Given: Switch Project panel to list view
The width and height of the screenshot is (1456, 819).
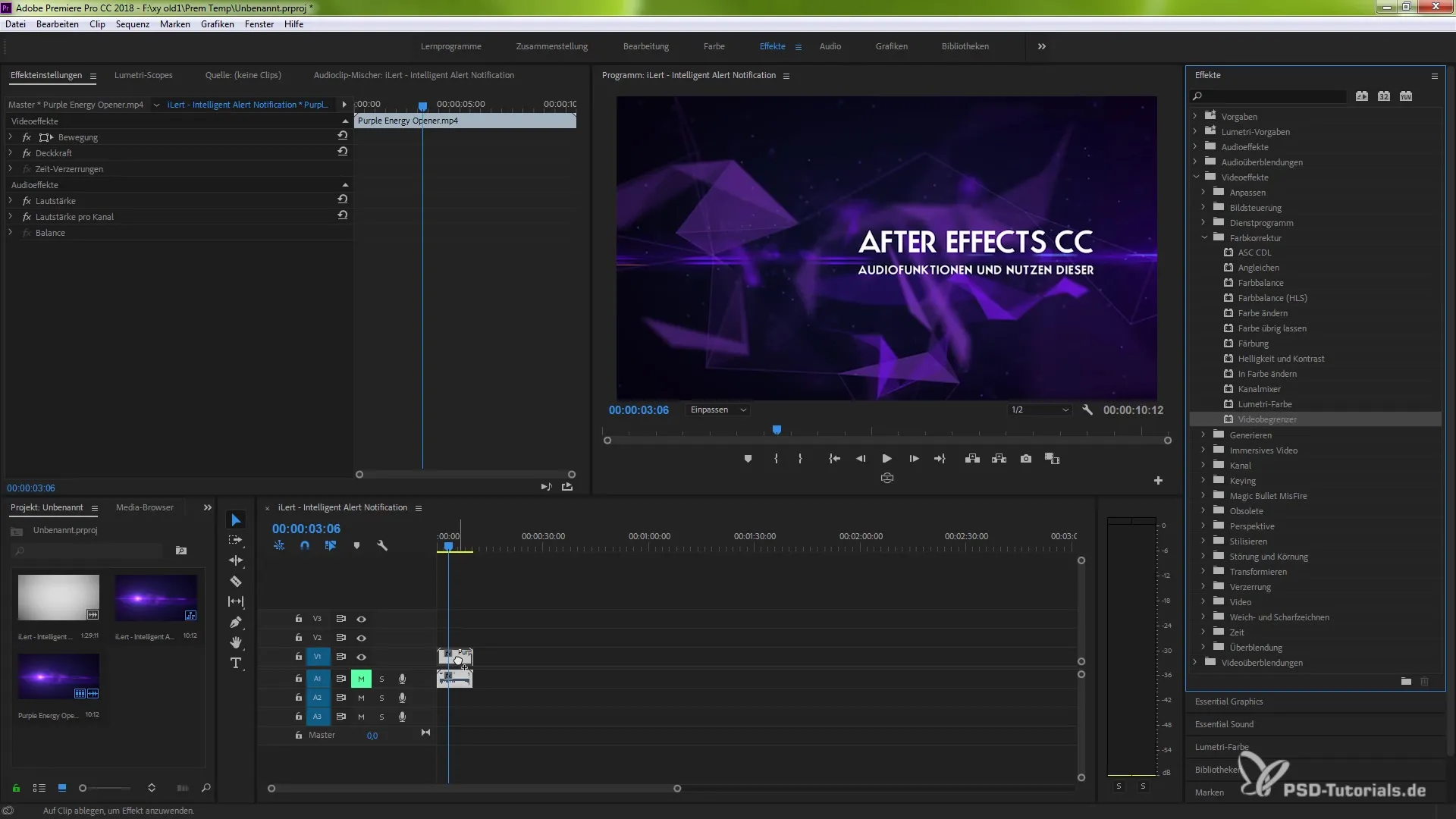Looking at the screenshot, I should pyautogui.click(x=39, y=788).
